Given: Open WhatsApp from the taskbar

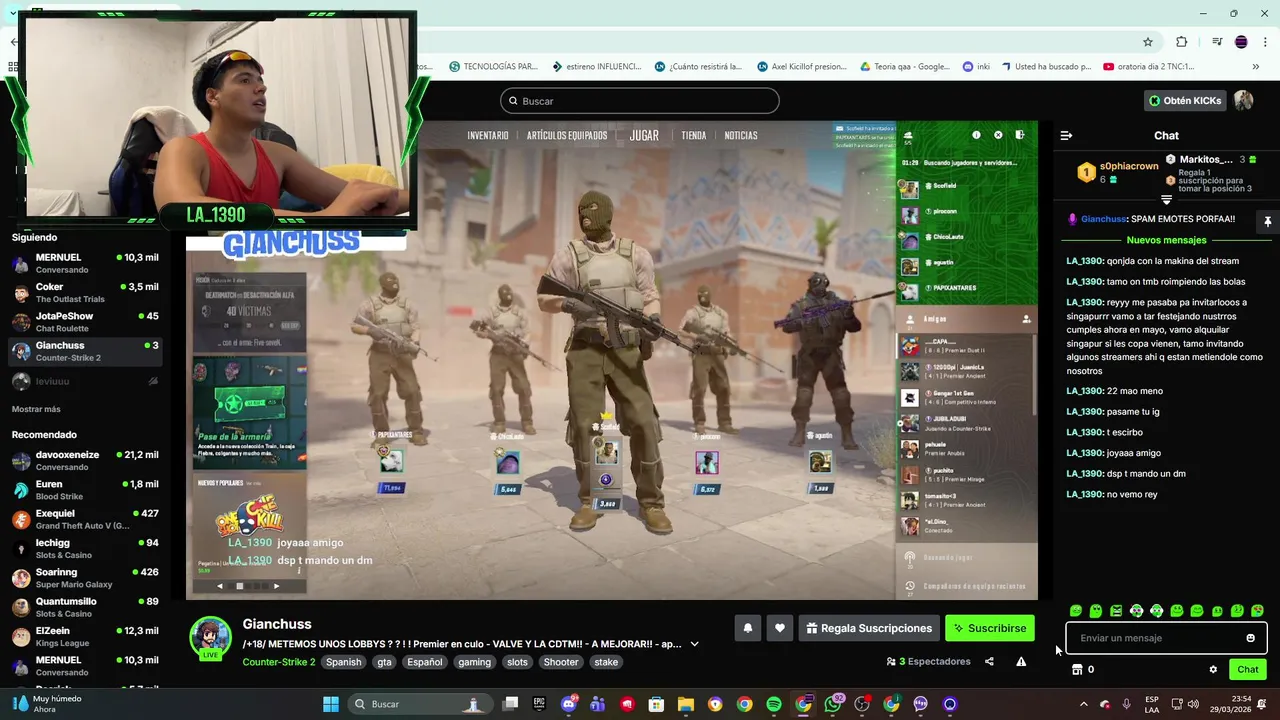Looking at the screenshot, I should point(833,704).
